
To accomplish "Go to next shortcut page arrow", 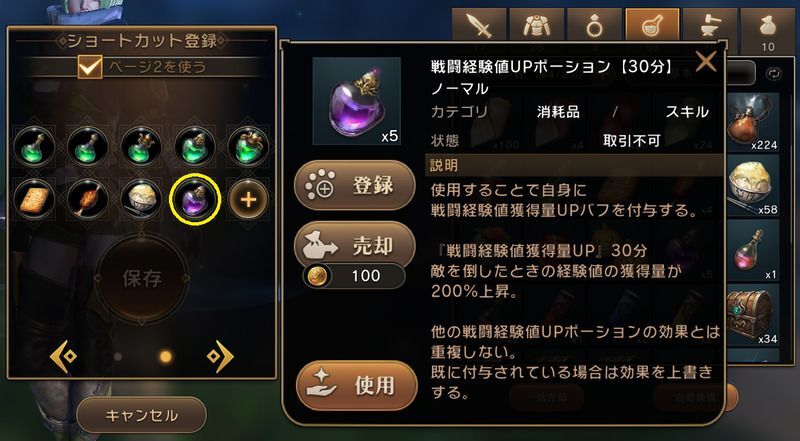I will coord(220,356).
